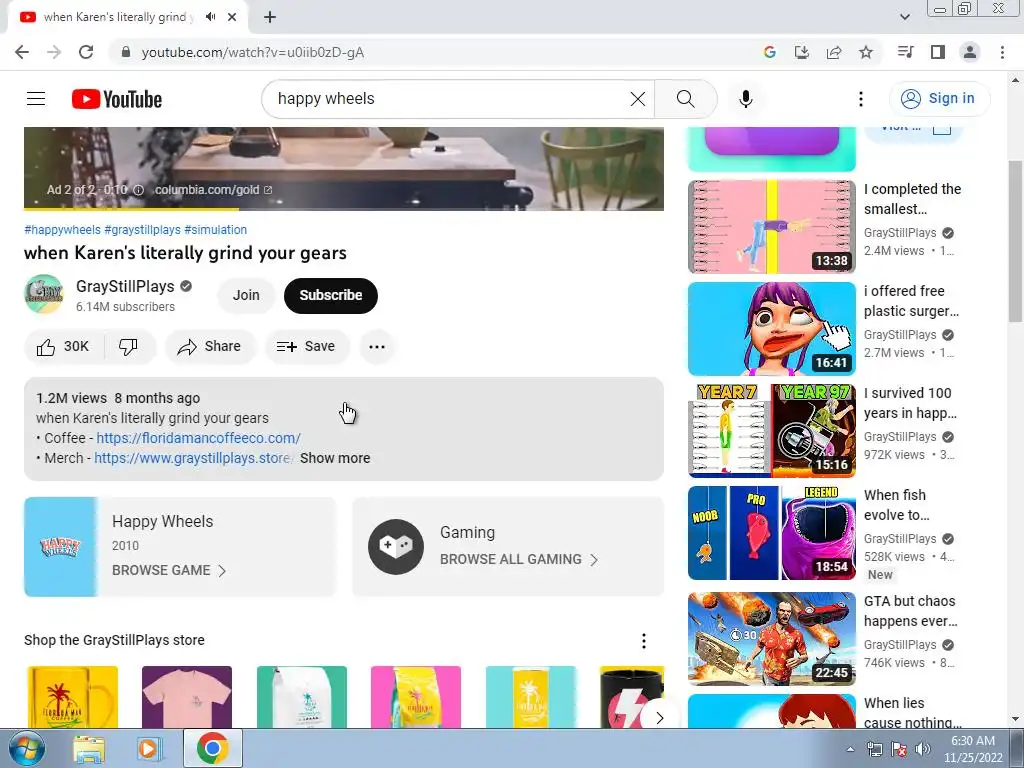Mute tab via speaker icon
This screenshot has height=768, width=1024.
click(x=210, y=17)
